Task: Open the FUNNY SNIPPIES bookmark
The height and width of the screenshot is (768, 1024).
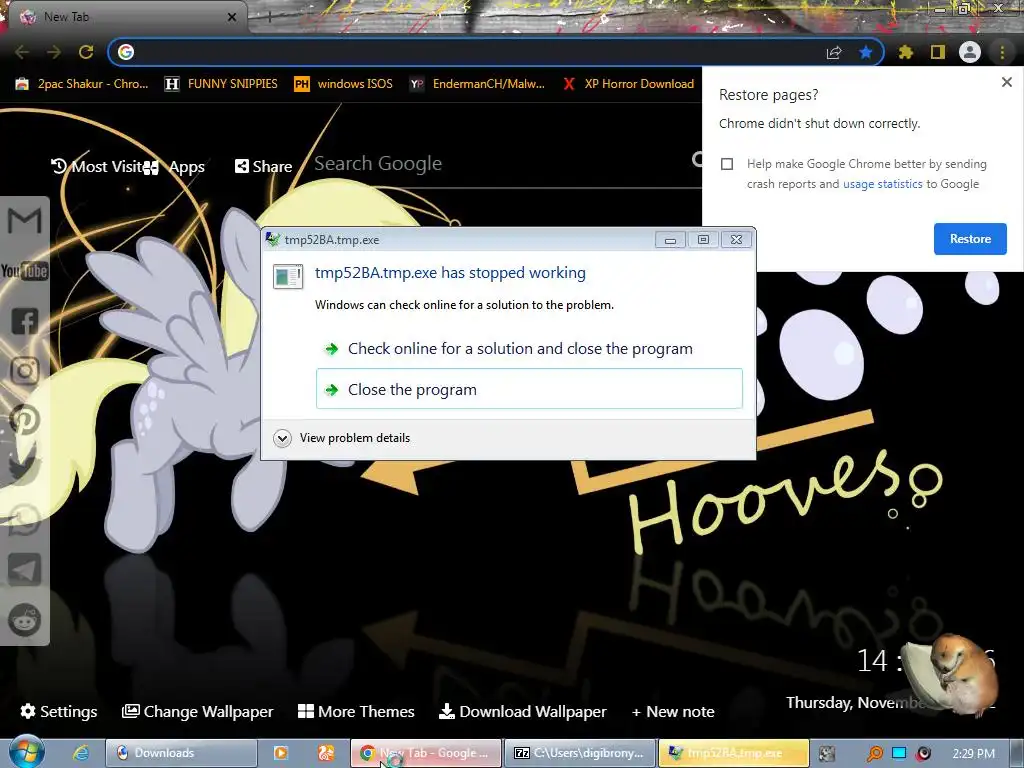Action: point(221,84)
